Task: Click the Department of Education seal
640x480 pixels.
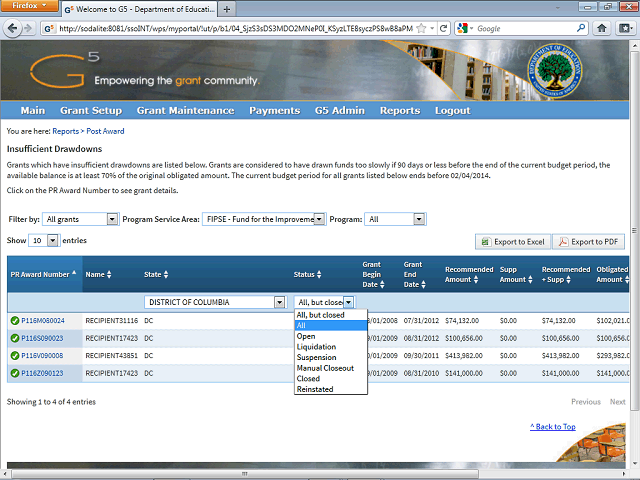Action: [554, 71]
